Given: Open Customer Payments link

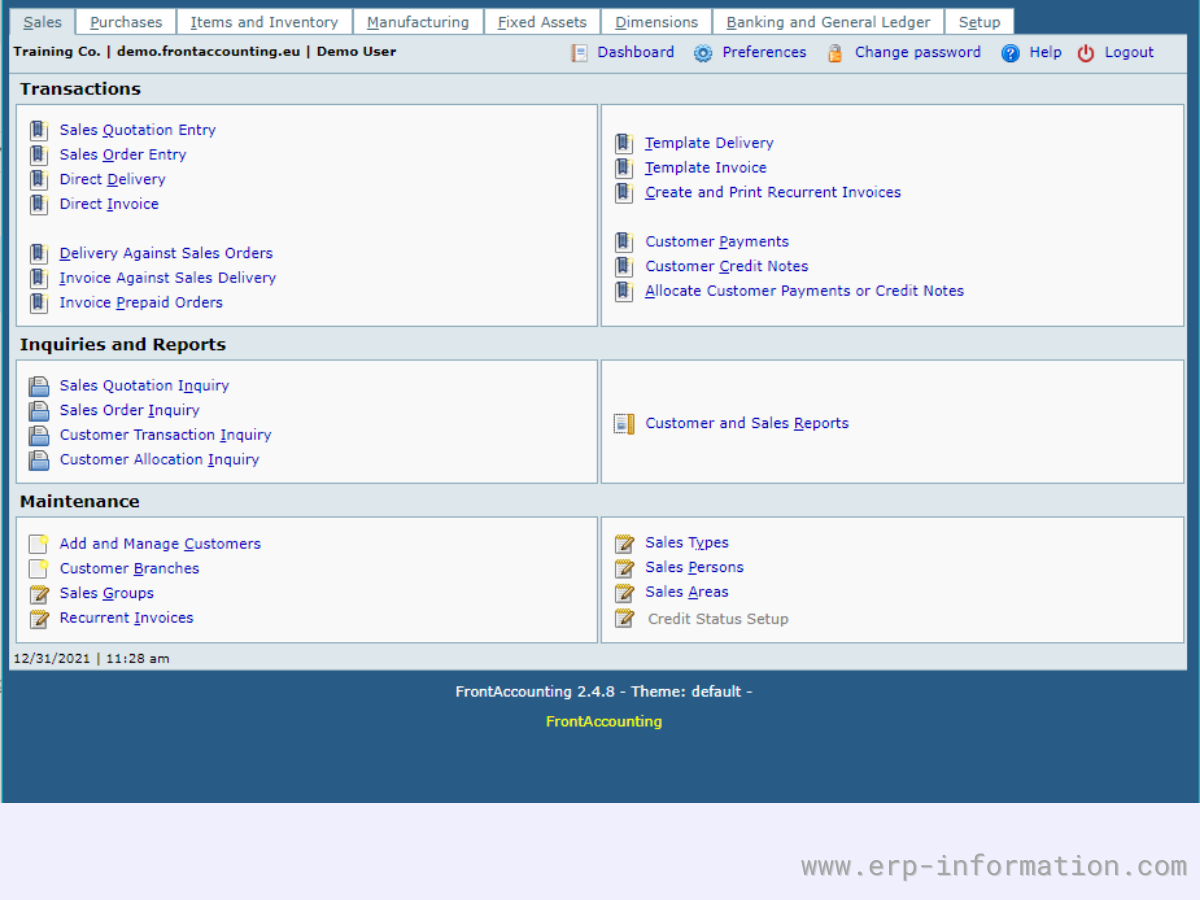Looking at the screenshot, I should click(717, 242).
